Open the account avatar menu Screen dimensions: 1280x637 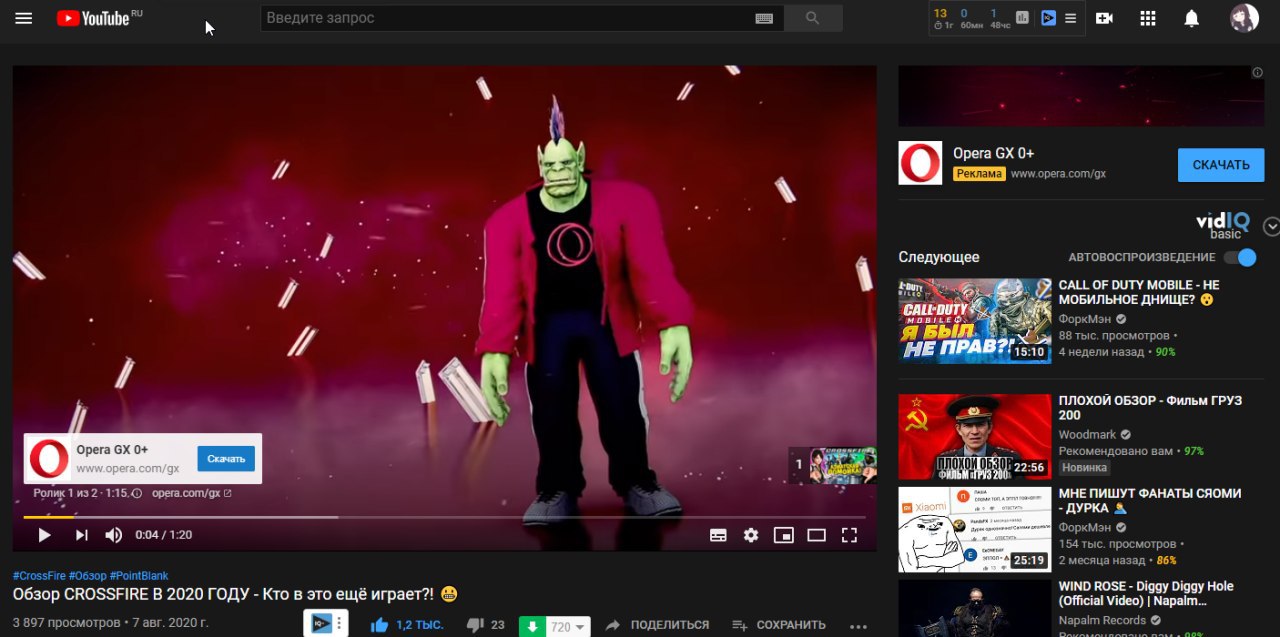click(1244, 18)
